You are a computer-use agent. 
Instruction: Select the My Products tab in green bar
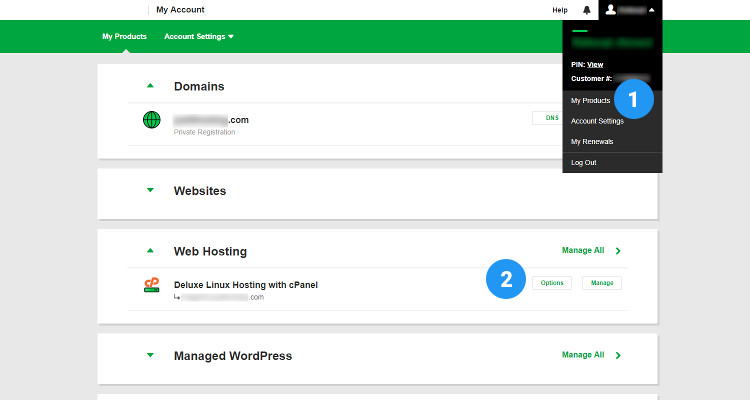click(x=124, y=36)
